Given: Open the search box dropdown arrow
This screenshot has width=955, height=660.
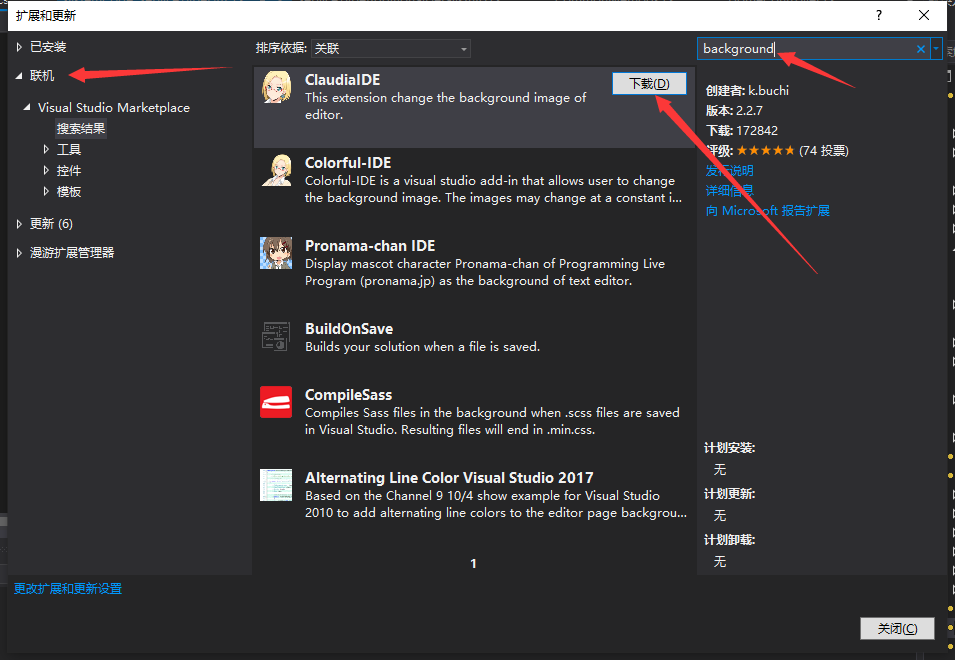Looking at the screenshot, I should (x=936, y=49).
